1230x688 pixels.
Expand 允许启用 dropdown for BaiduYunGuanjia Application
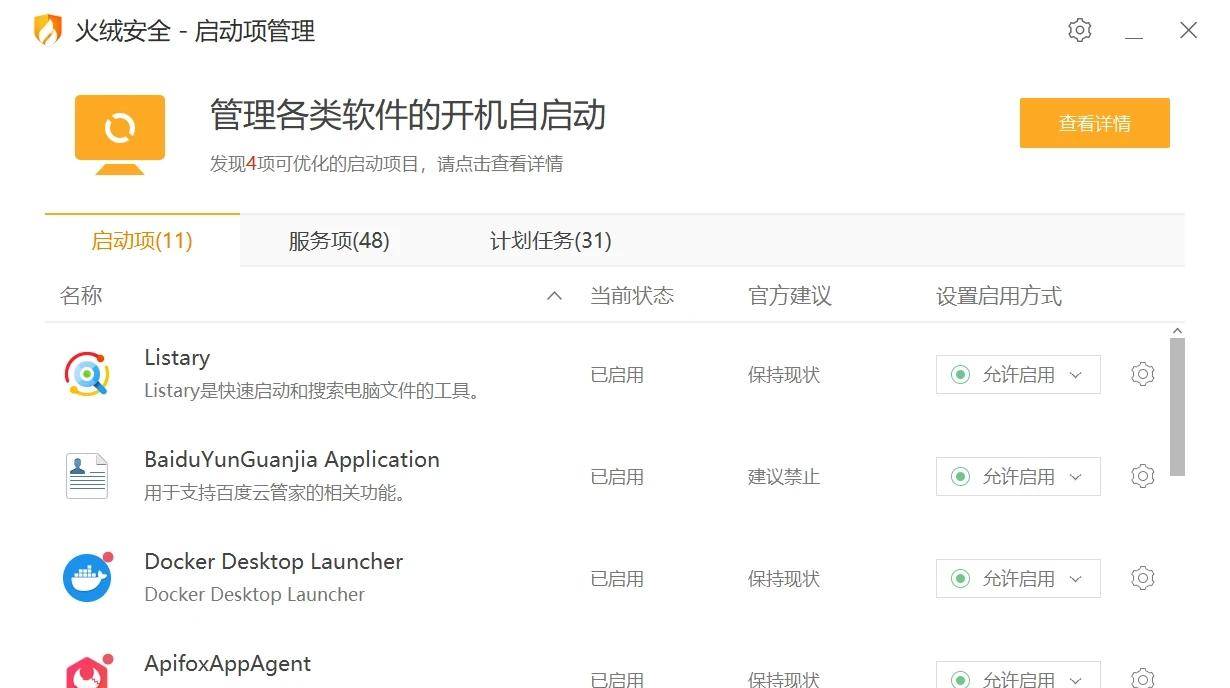click(x=1075, y=477)
